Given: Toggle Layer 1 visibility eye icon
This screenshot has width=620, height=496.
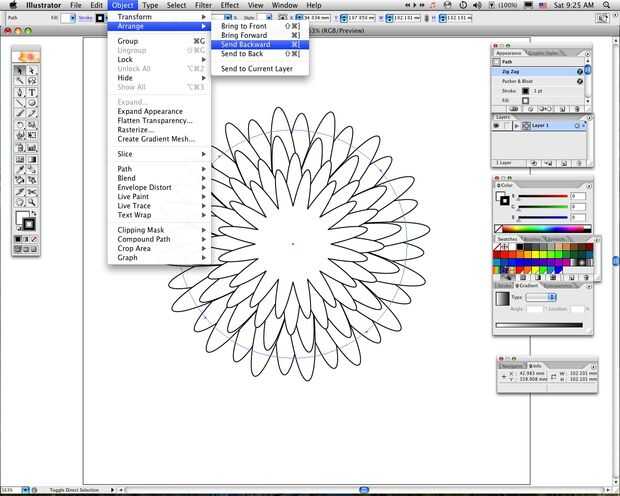Looking at the screenshot, I should point(497,125).
